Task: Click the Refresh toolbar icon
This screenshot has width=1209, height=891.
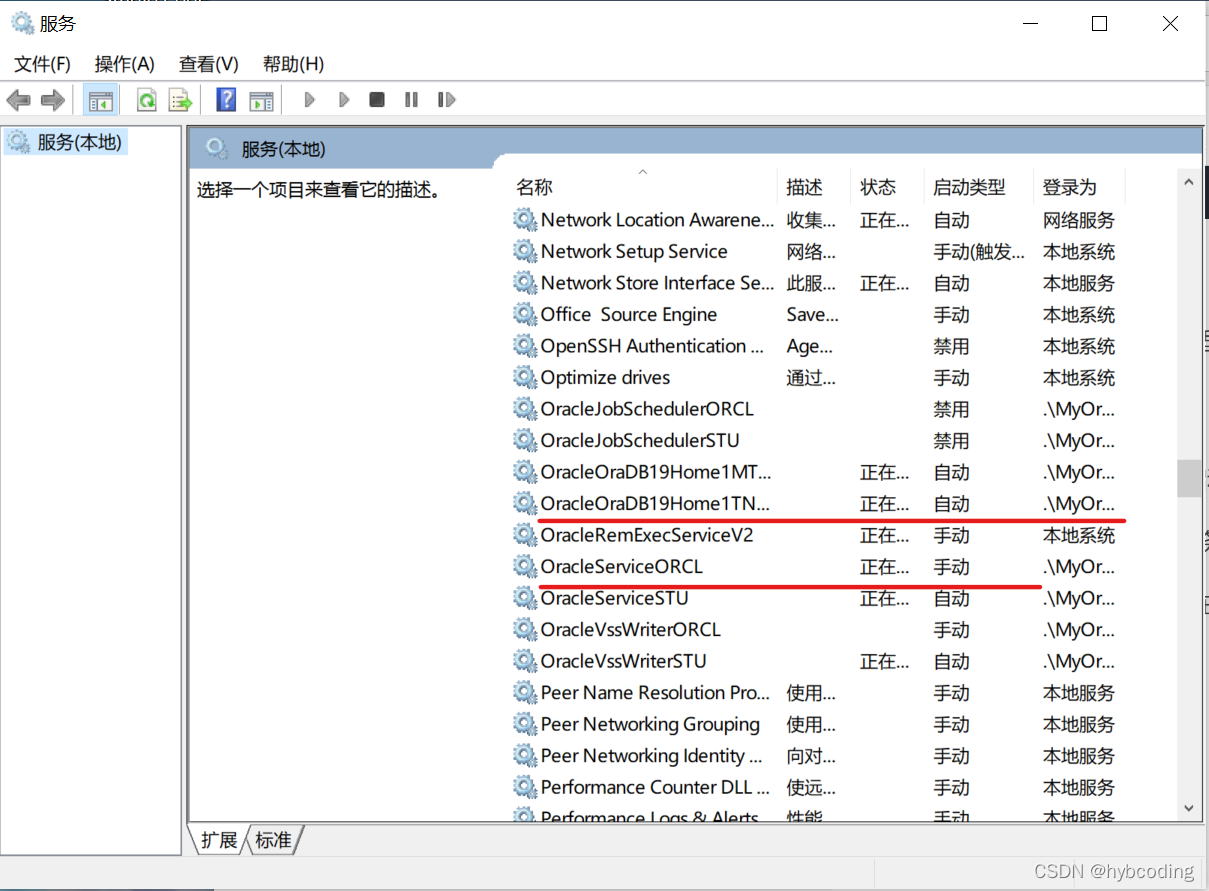Action: [147, 100]
